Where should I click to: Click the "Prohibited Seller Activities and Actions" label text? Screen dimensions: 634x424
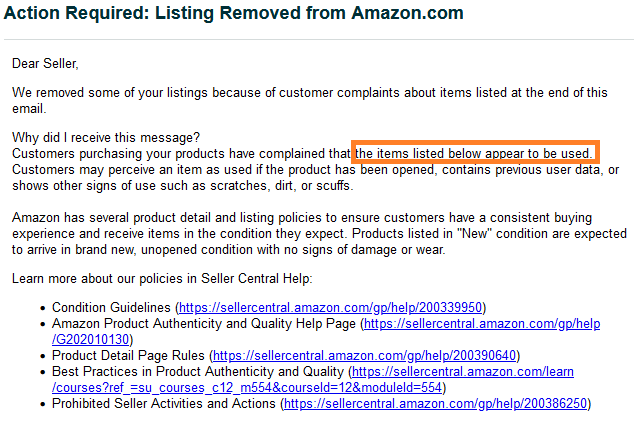point(164,403)
